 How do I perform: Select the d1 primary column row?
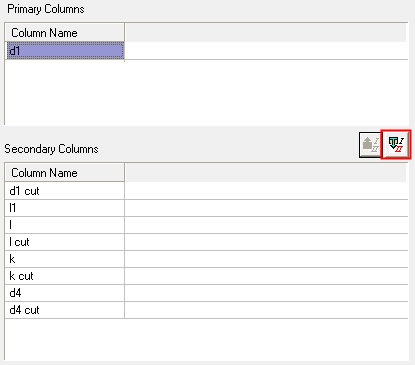pos(65,51)
